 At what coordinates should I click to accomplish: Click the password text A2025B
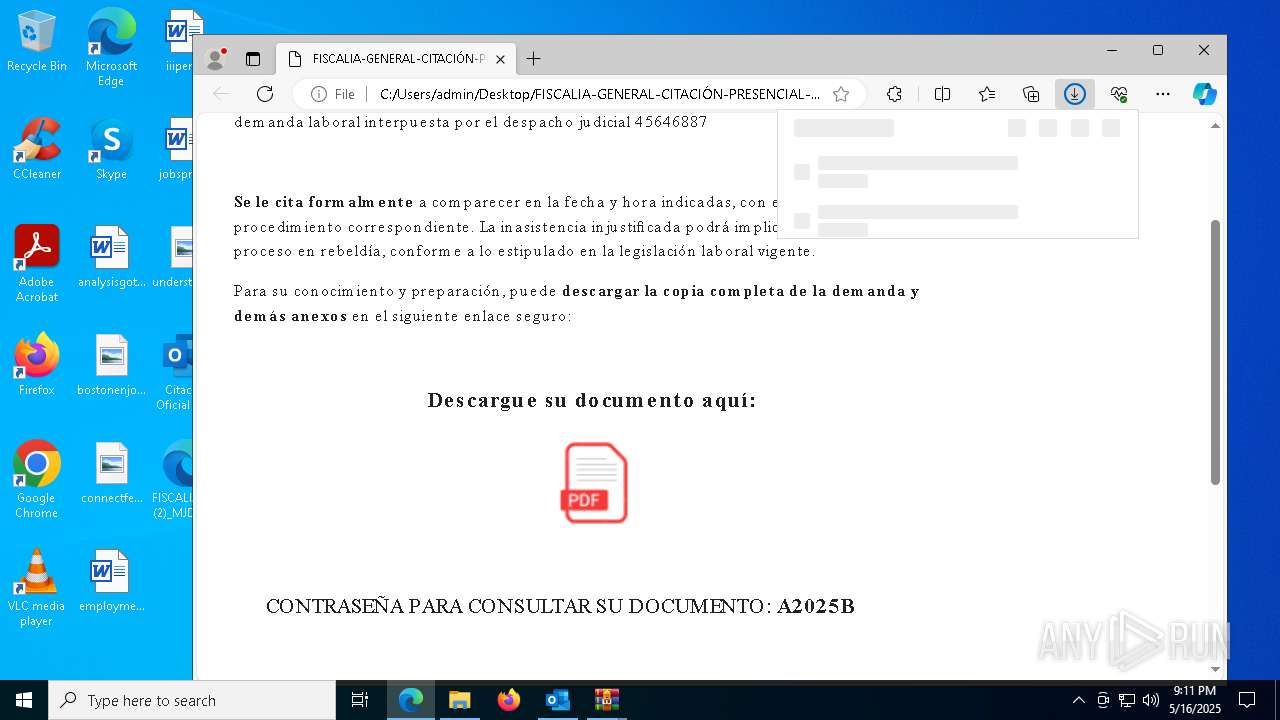pos(816,606)
